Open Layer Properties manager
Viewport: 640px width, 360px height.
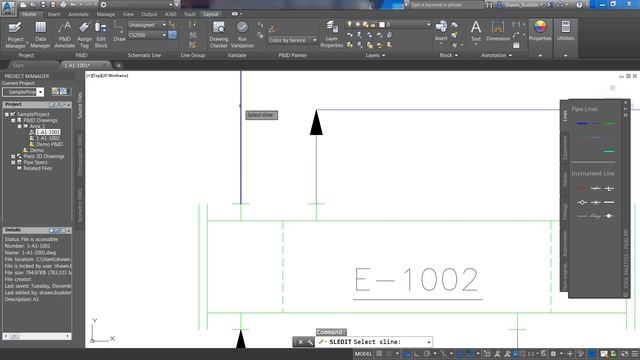[x=331, y=35]
